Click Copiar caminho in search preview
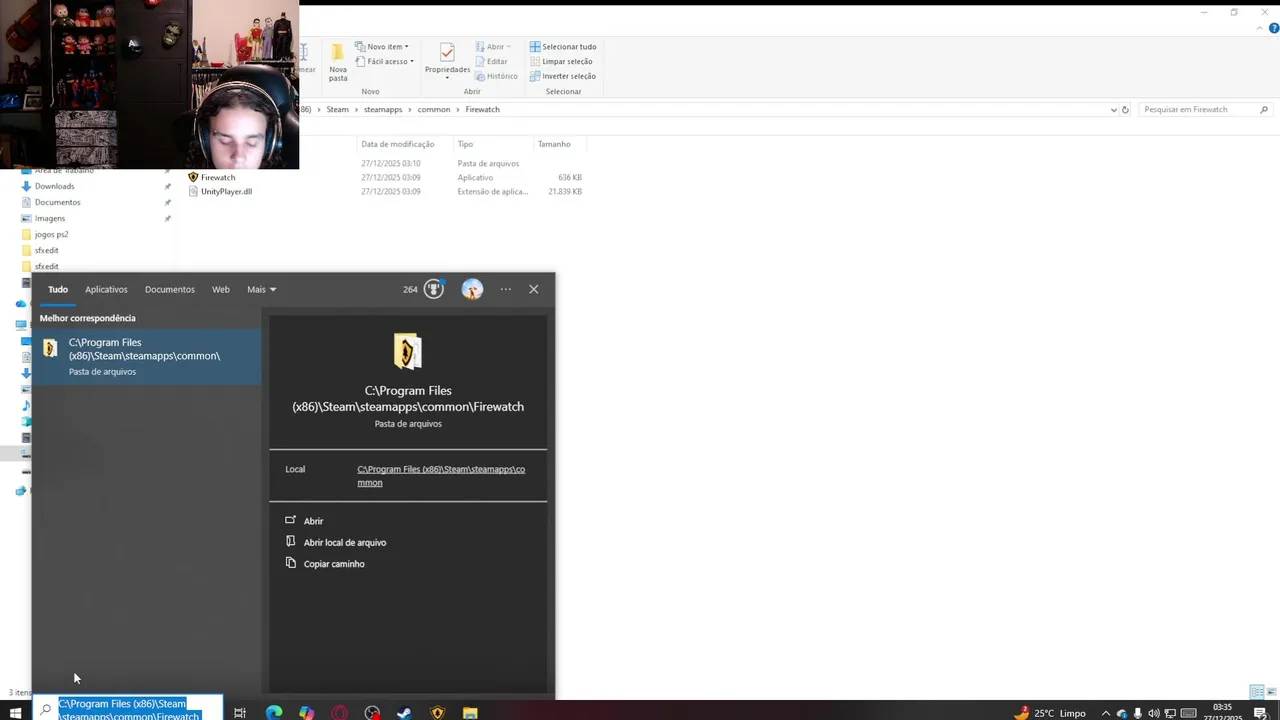 324,564
